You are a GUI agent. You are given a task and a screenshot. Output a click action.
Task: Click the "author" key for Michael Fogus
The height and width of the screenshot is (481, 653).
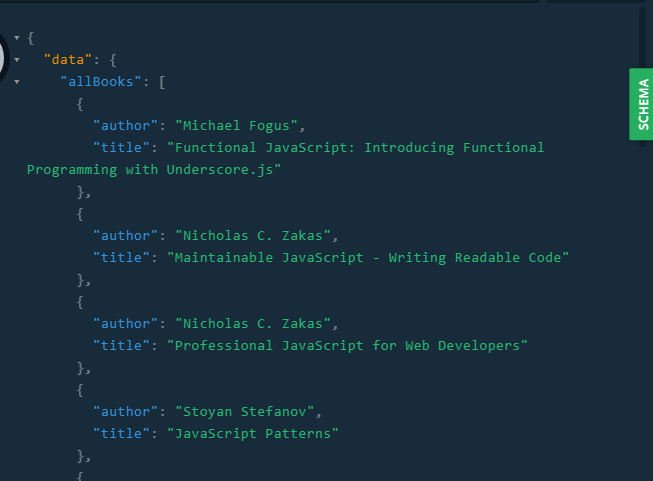pyautogui.click(x=126, y=126)
